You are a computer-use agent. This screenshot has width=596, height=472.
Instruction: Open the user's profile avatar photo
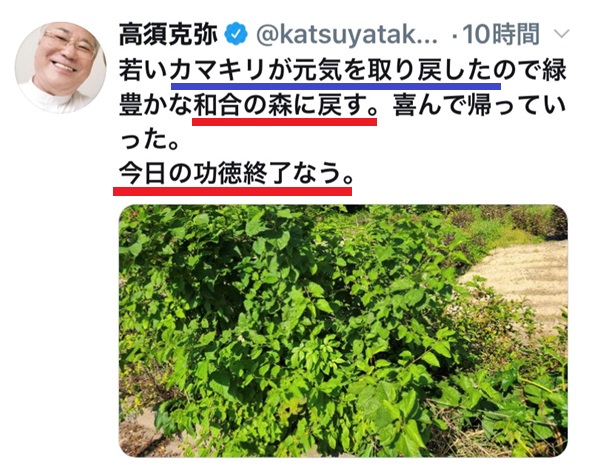[61, 68]
